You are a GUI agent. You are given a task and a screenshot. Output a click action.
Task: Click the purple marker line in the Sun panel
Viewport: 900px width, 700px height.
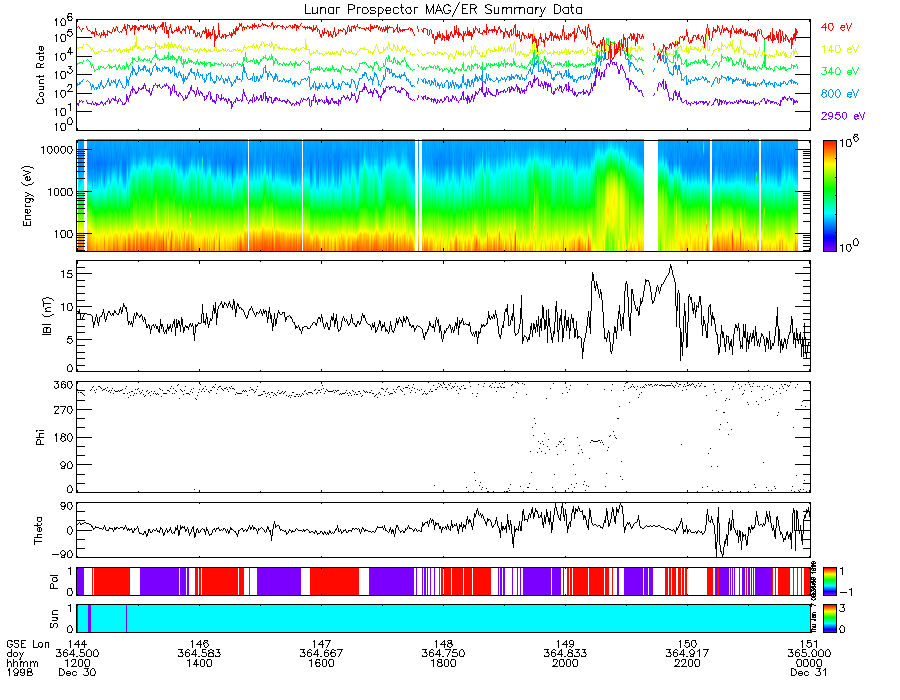[126, 618]
